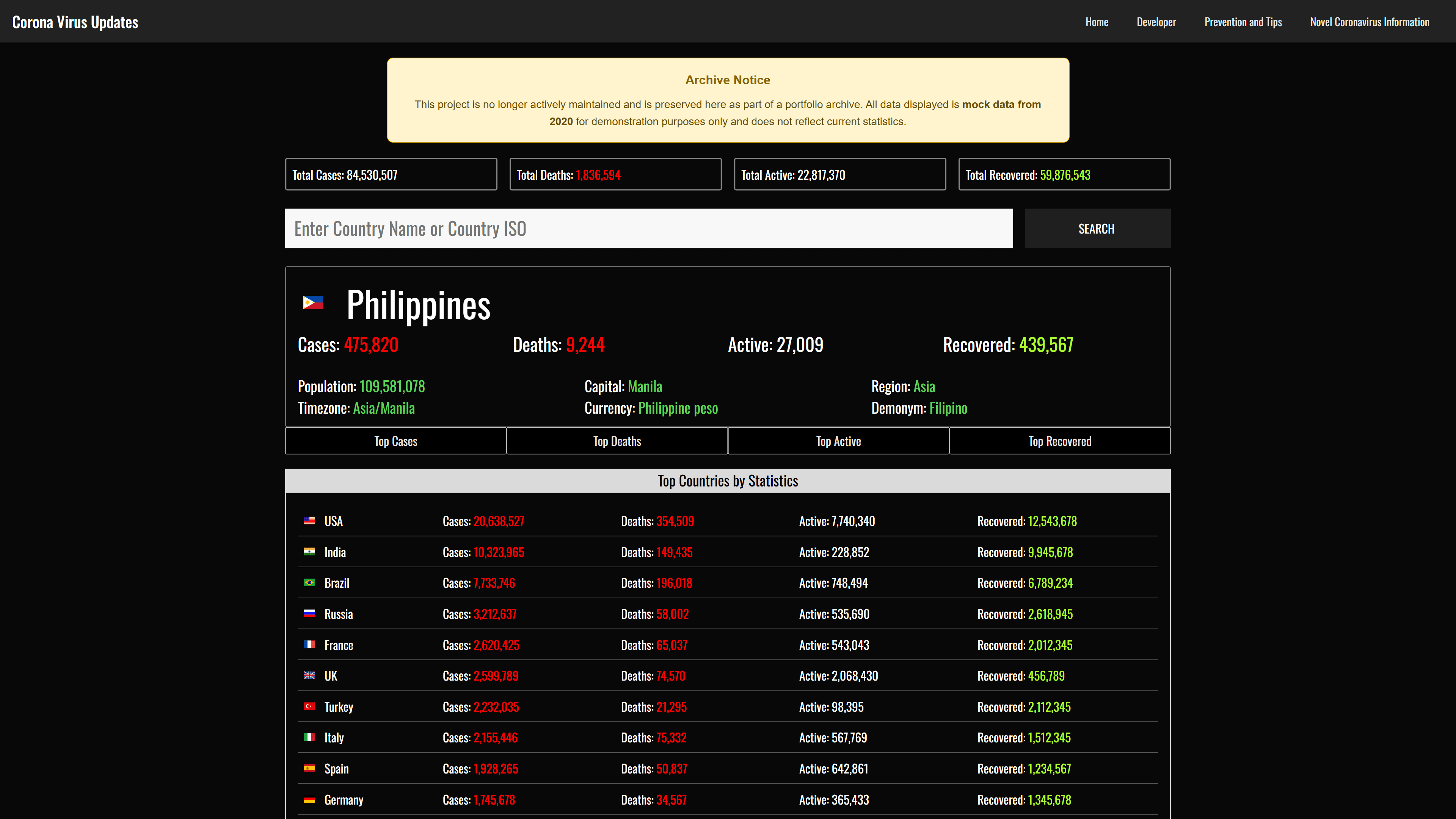The image size is (1456, 819).
Task: Open the Developer nav link
Action: tap(1156, 22)
